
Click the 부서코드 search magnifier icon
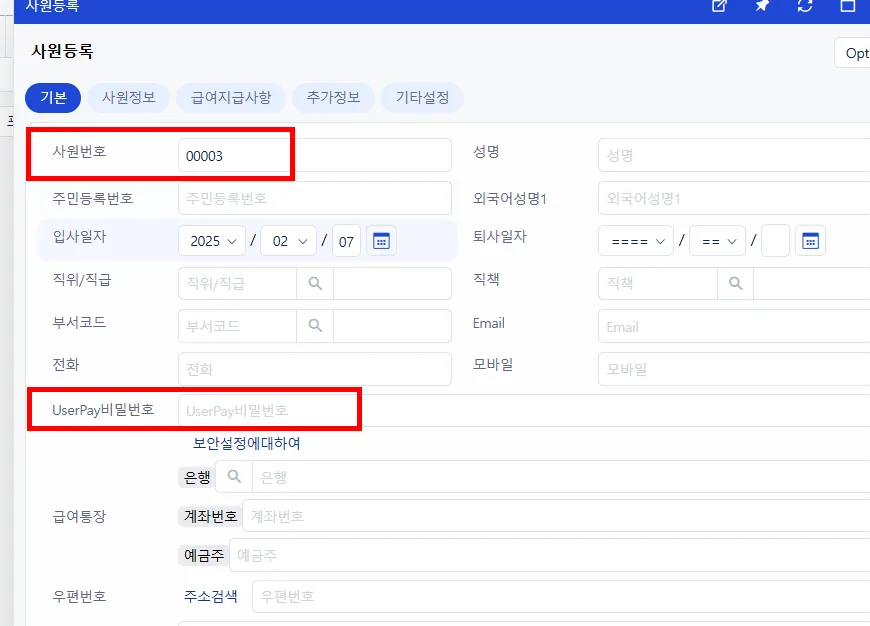coord(315,326)
